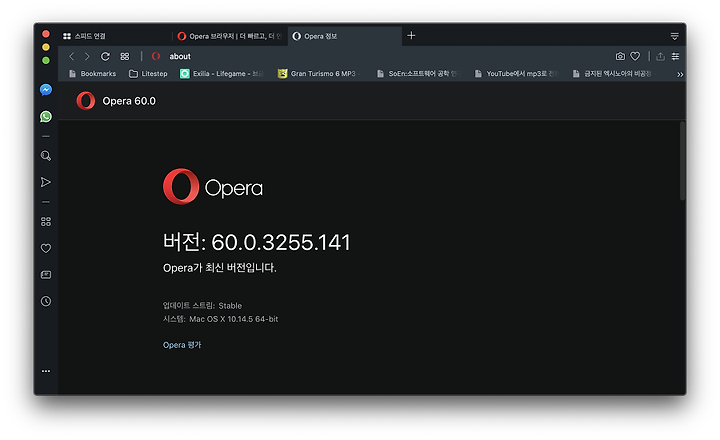Go forward to next page
The height and width of the screenshot is (440, 720).
tap(87, 56)
